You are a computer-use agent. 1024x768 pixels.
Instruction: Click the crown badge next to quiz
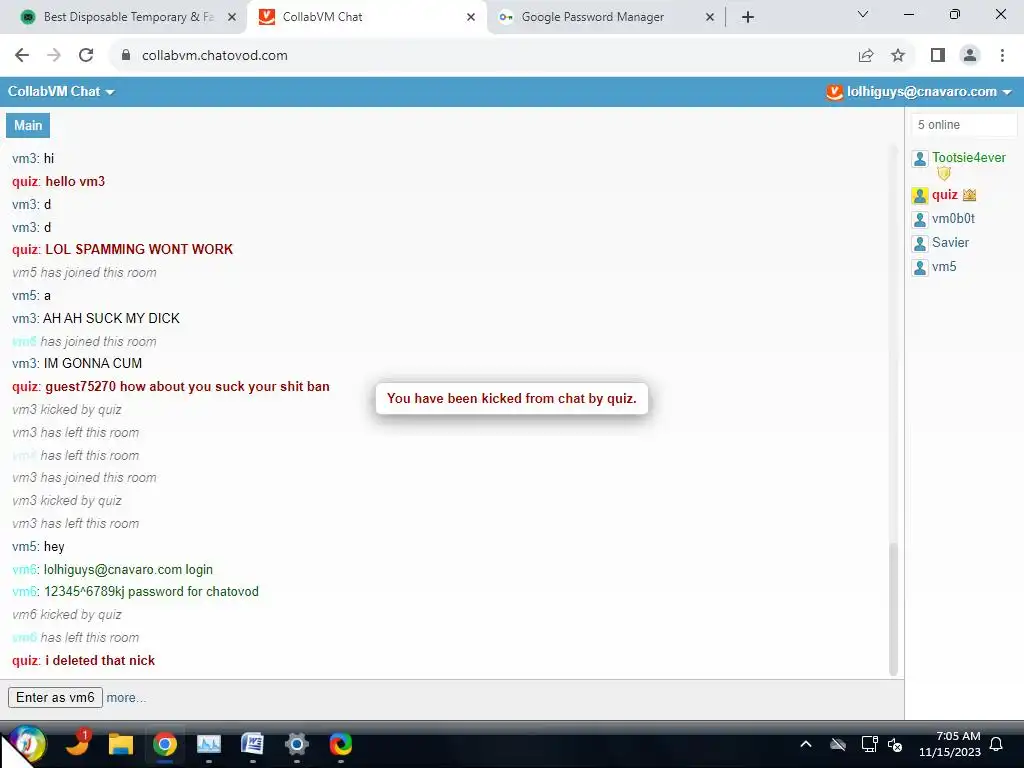[x=969, y=195]
